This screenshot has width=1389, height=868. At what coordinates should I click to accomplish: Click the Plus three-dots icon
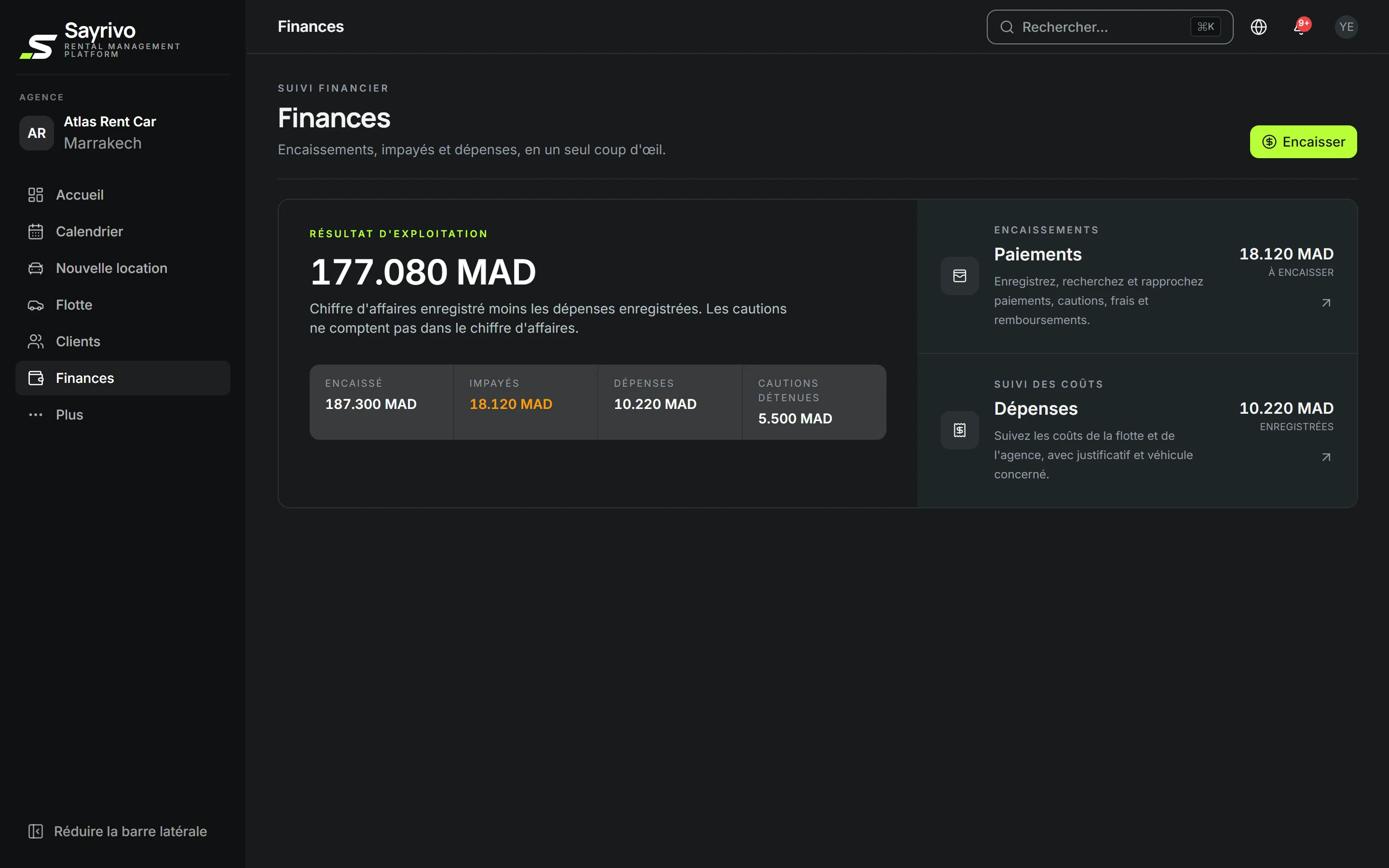pyautogui.click(x=36, y=415)
